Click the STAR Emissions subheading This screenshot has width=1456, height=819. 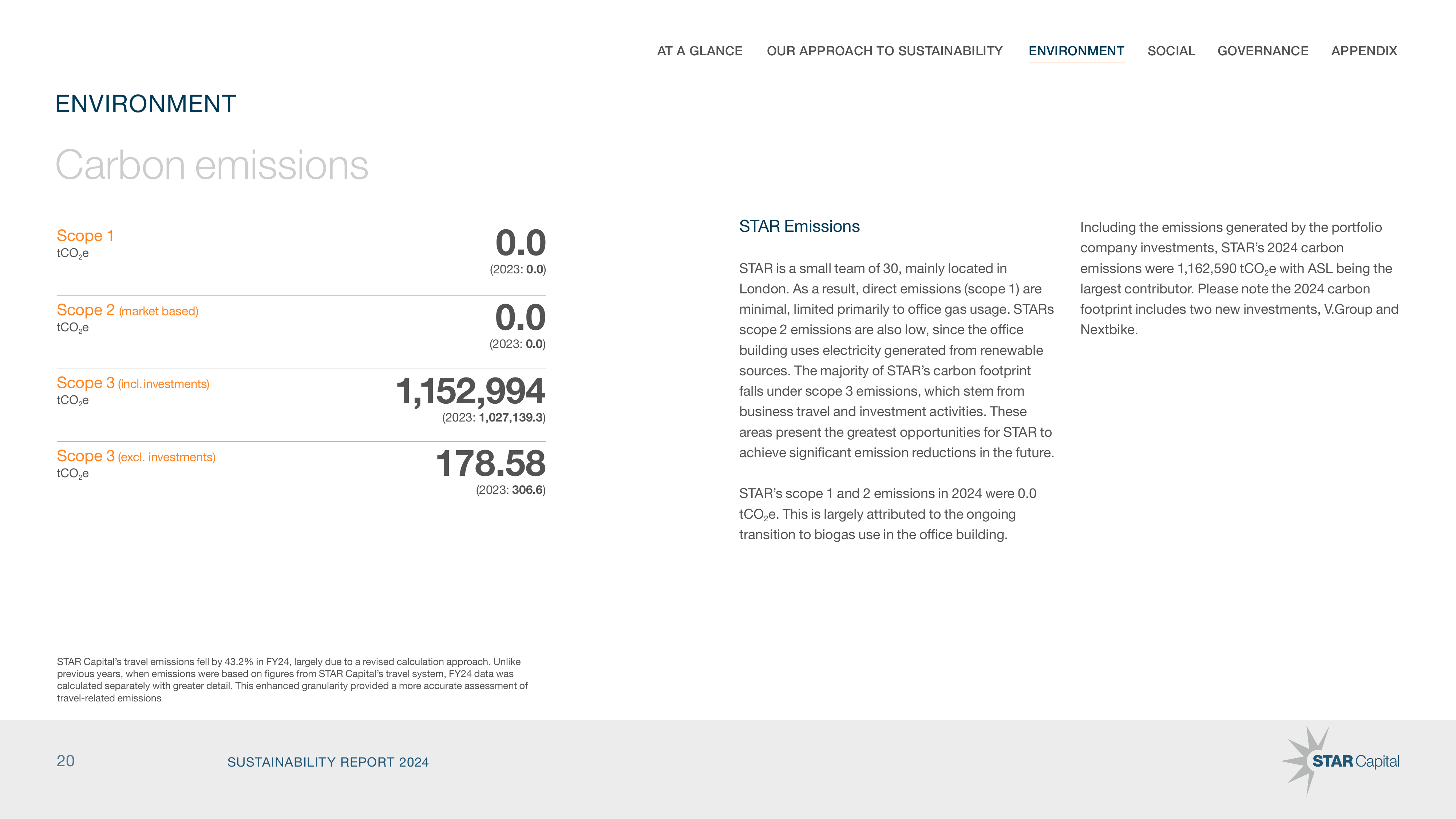[x=799, y=227]
